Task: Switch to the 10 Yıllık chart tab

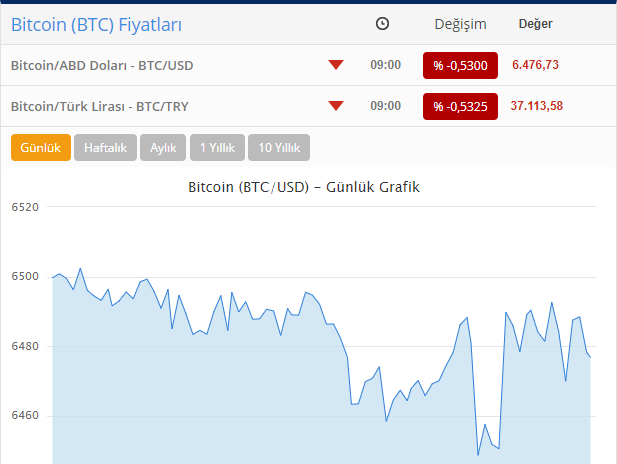Action: click(279, 148)
